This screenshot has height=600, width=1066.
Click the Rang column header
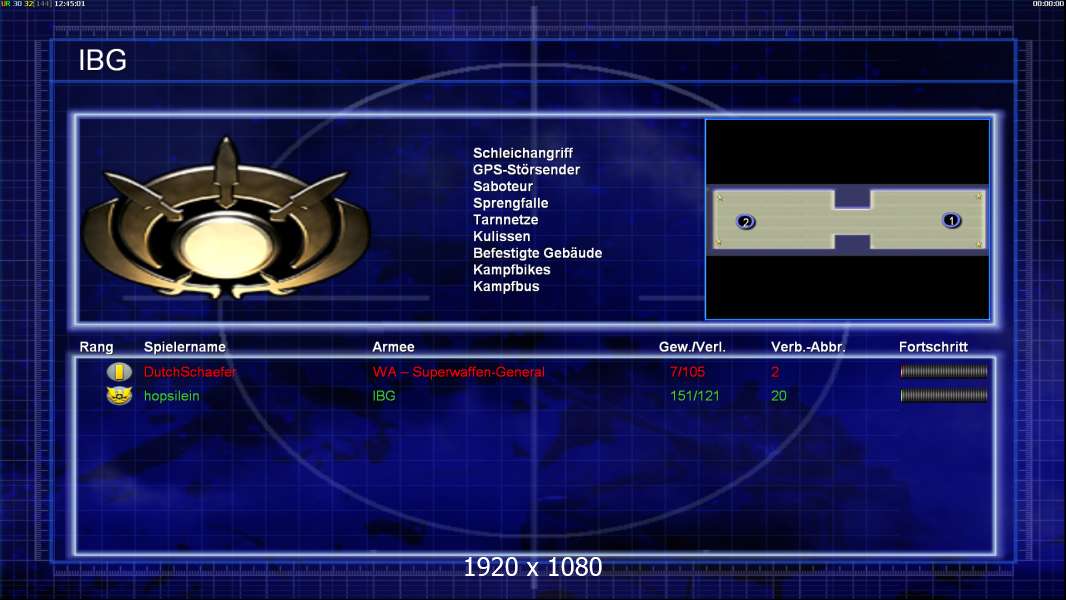pos(97,347)
